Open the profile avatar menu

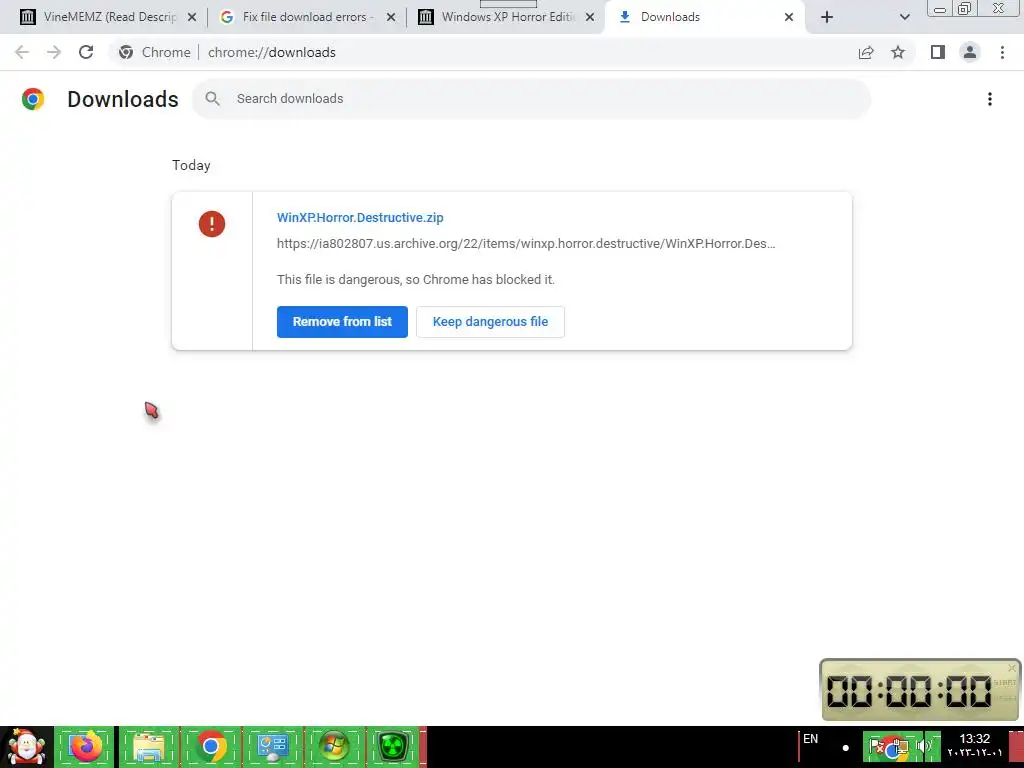pos(970,52)
